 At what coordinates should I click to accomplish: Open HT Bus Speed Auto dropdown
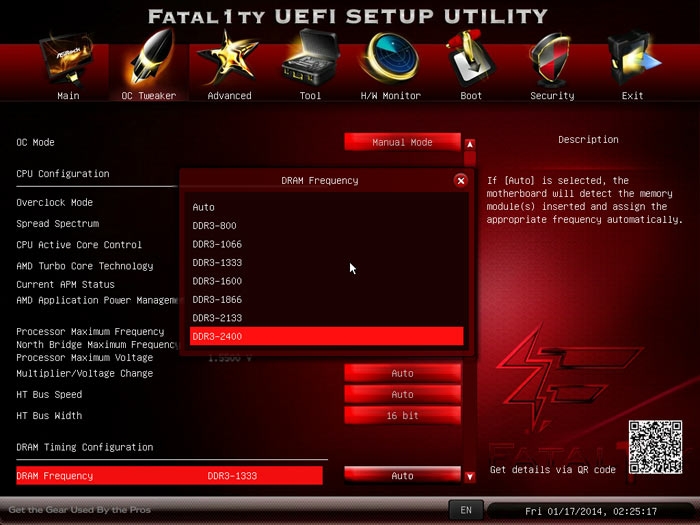pos(402,394)
